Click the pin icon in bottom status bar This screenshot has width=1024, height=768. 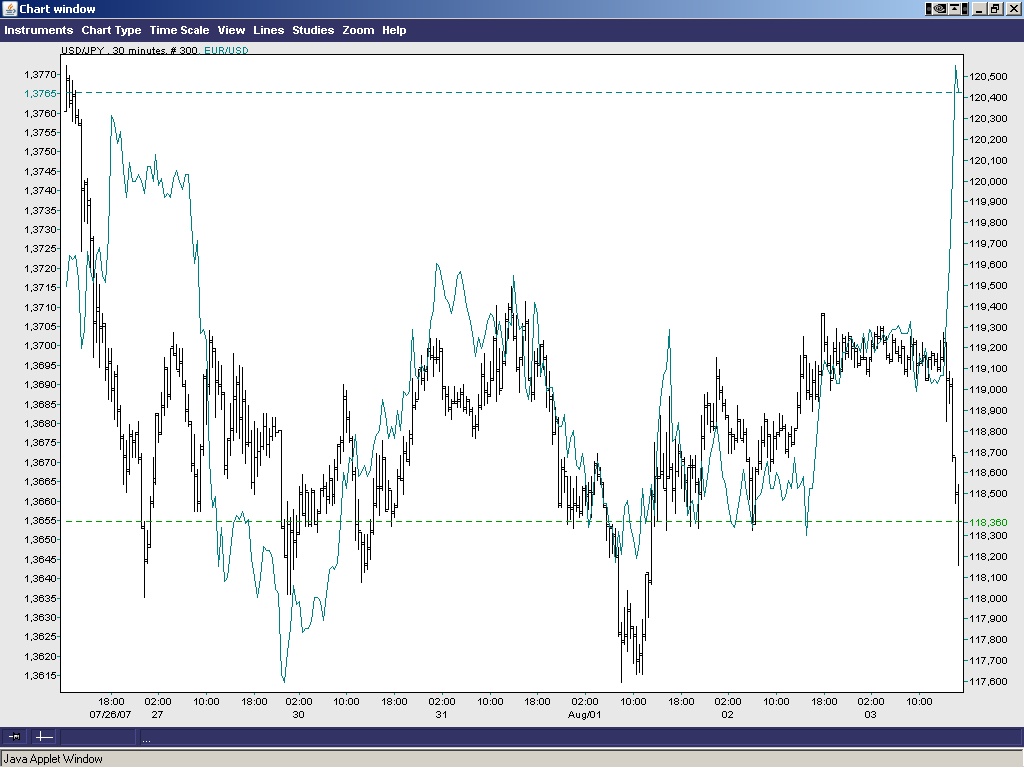click(x=15, y=737)
